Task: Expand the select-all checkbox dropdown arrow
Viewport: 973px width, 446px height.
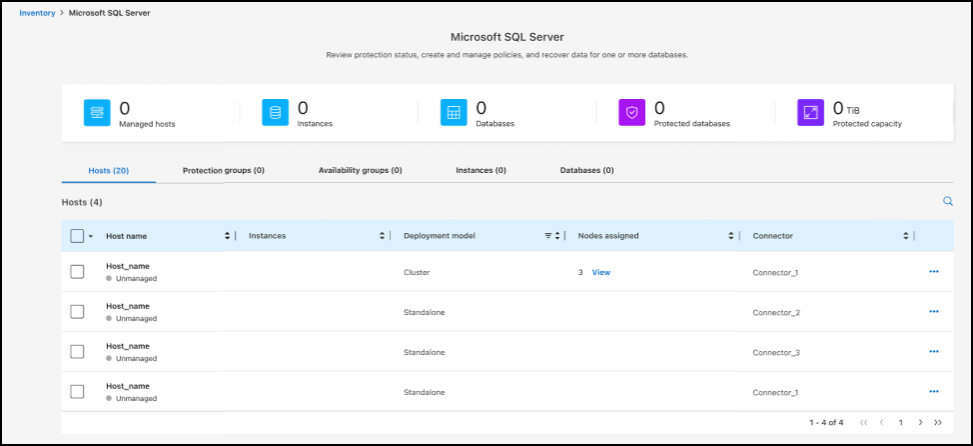Action: coord(91,237)
